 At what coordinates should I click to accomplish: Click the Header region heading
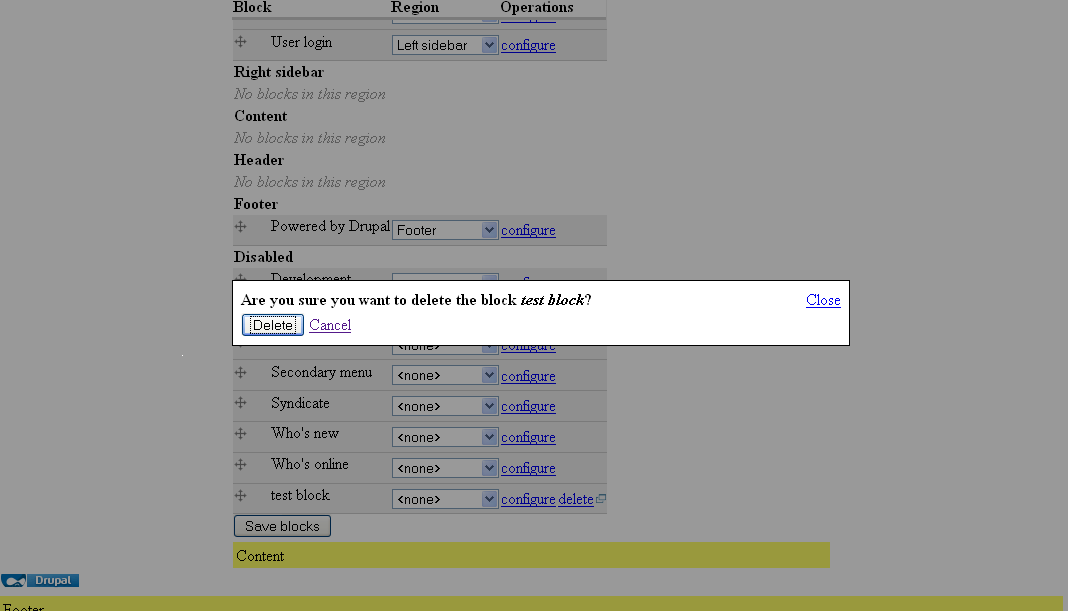pos(259,160)
